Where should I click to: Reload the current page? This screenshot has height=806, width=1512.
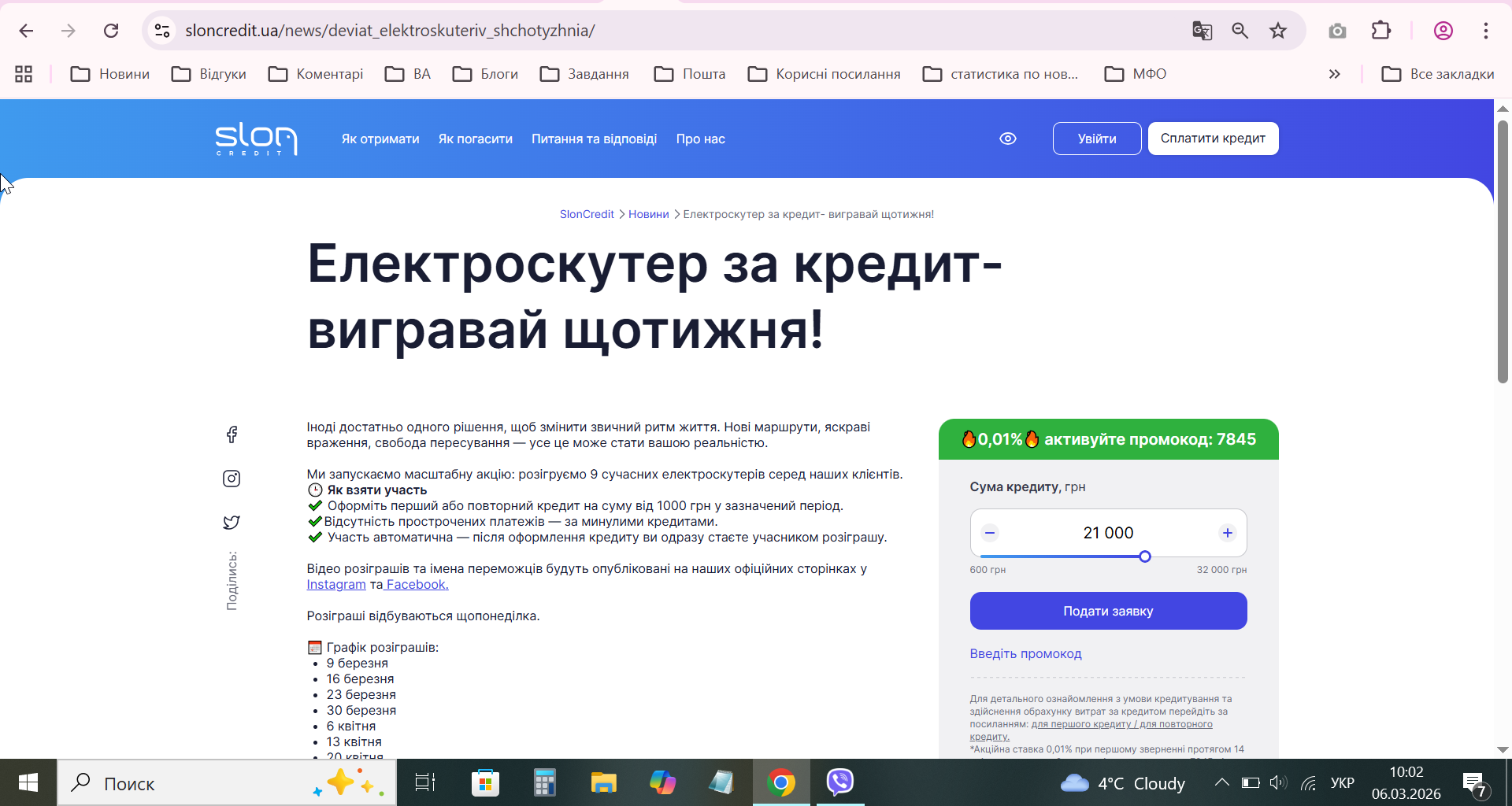click(x=111, y=31)
